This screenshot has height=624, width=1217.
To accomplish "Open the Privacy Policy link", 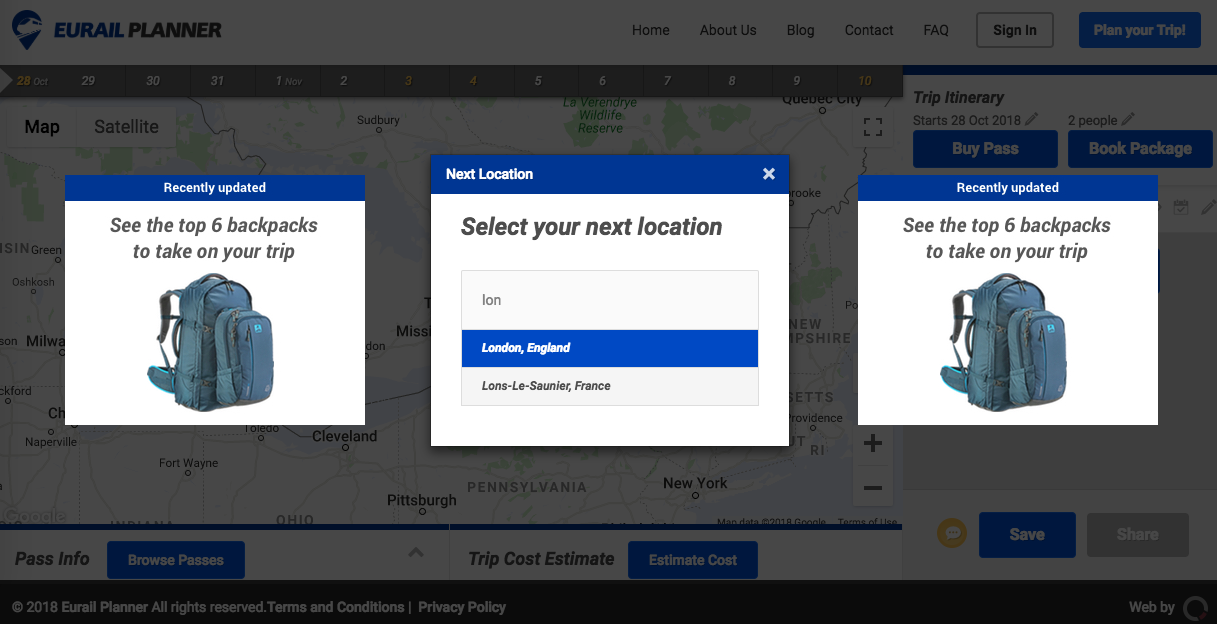I will pyautogui.click(x=462, y=607).
